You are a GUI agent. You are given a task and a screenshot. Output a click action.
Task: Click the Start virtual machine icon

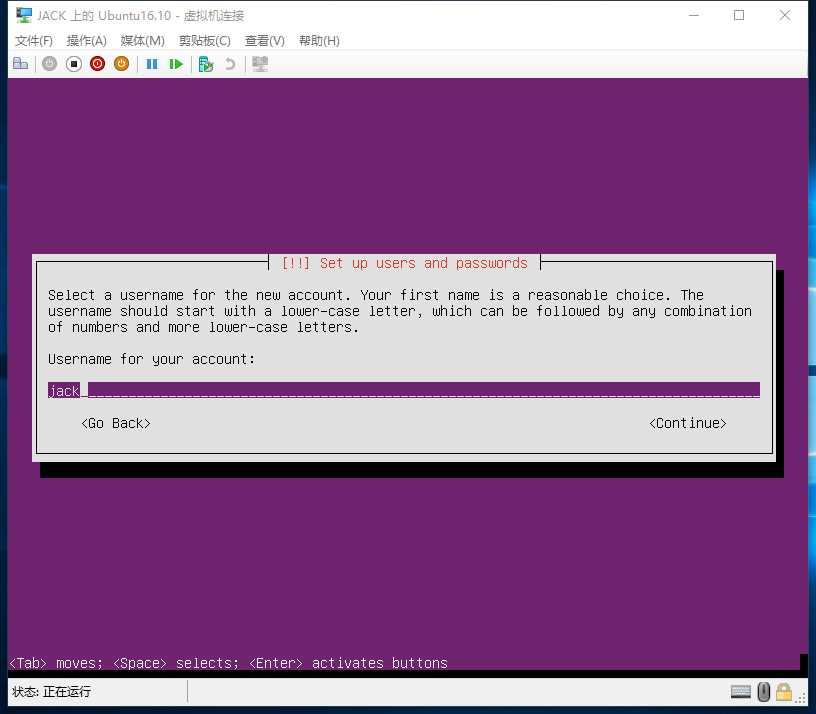[x=49, y=64]
